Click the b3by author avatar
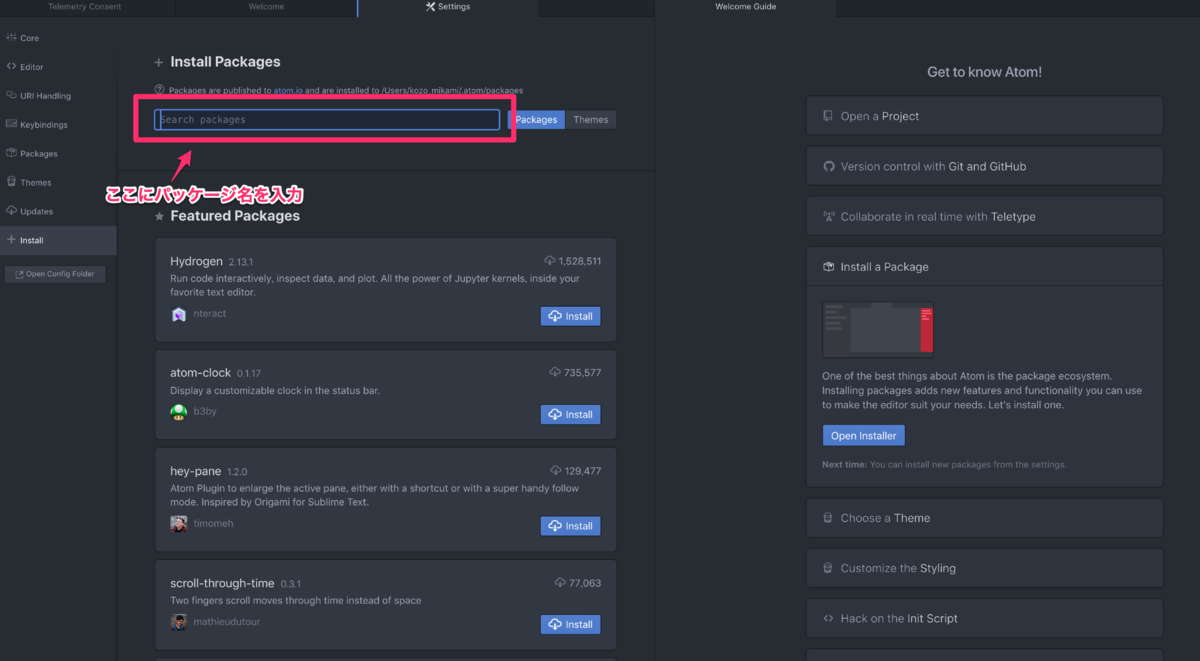The image size is (1200, 661). [x=179, y=412]
